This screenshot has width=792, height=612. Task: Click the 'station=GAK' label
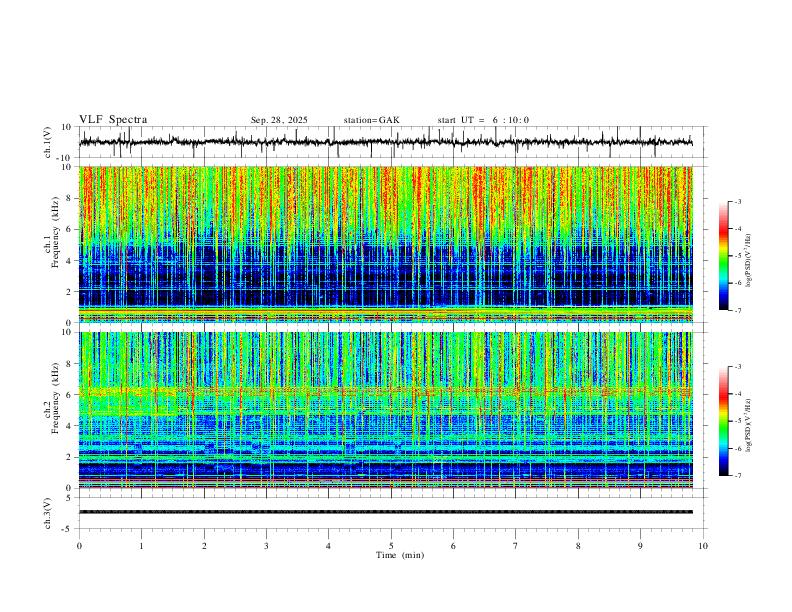[371, 120]
